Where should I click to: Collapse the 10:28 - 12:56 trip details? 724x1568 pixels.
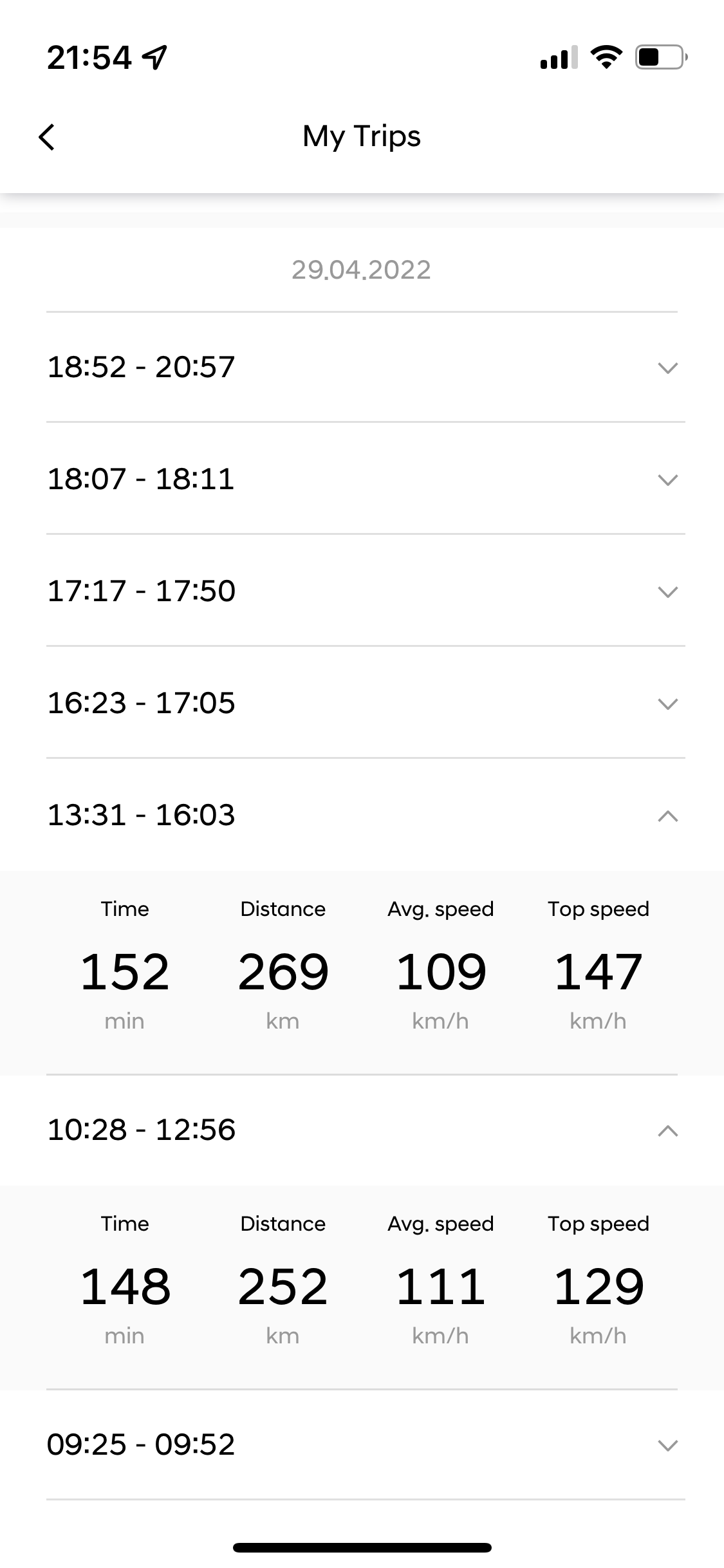point(668,1130)
